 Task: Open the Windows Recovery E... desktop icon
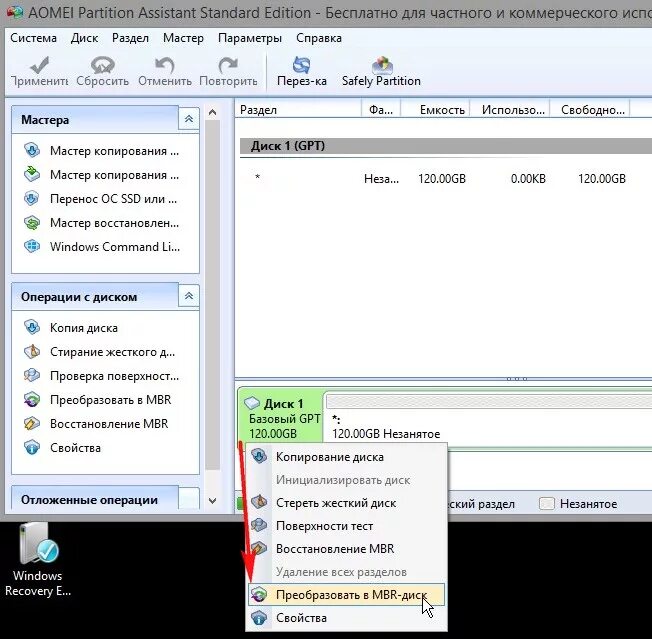[38, 544]
